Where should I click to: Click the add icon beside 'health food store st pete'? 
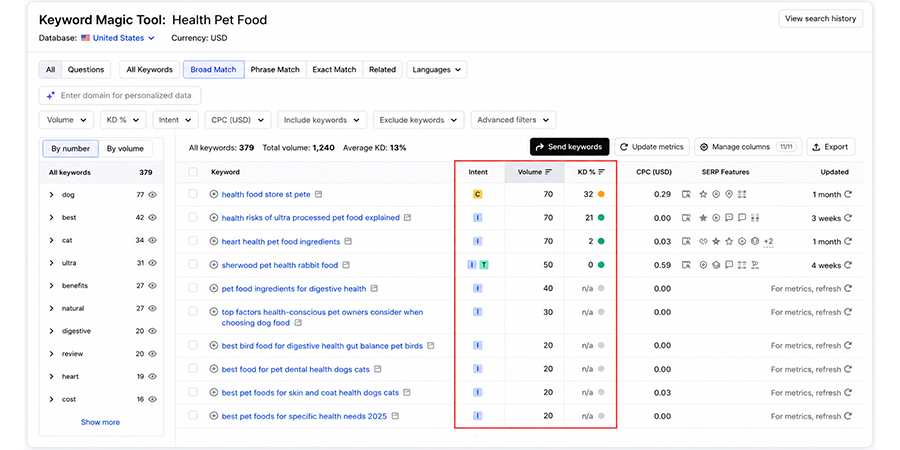[214, 194]
